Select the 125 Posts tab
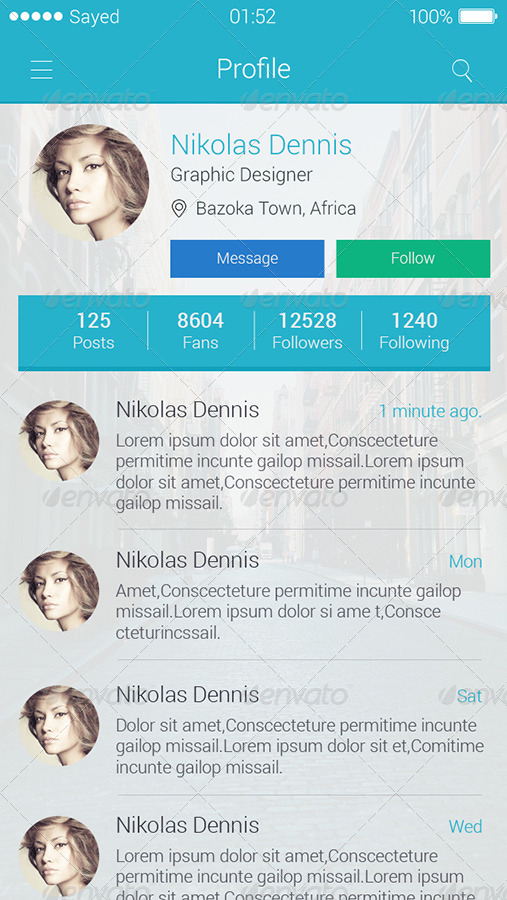Viewport: 507px width, 900px height. pyautogui.click(x=94, y=331)
